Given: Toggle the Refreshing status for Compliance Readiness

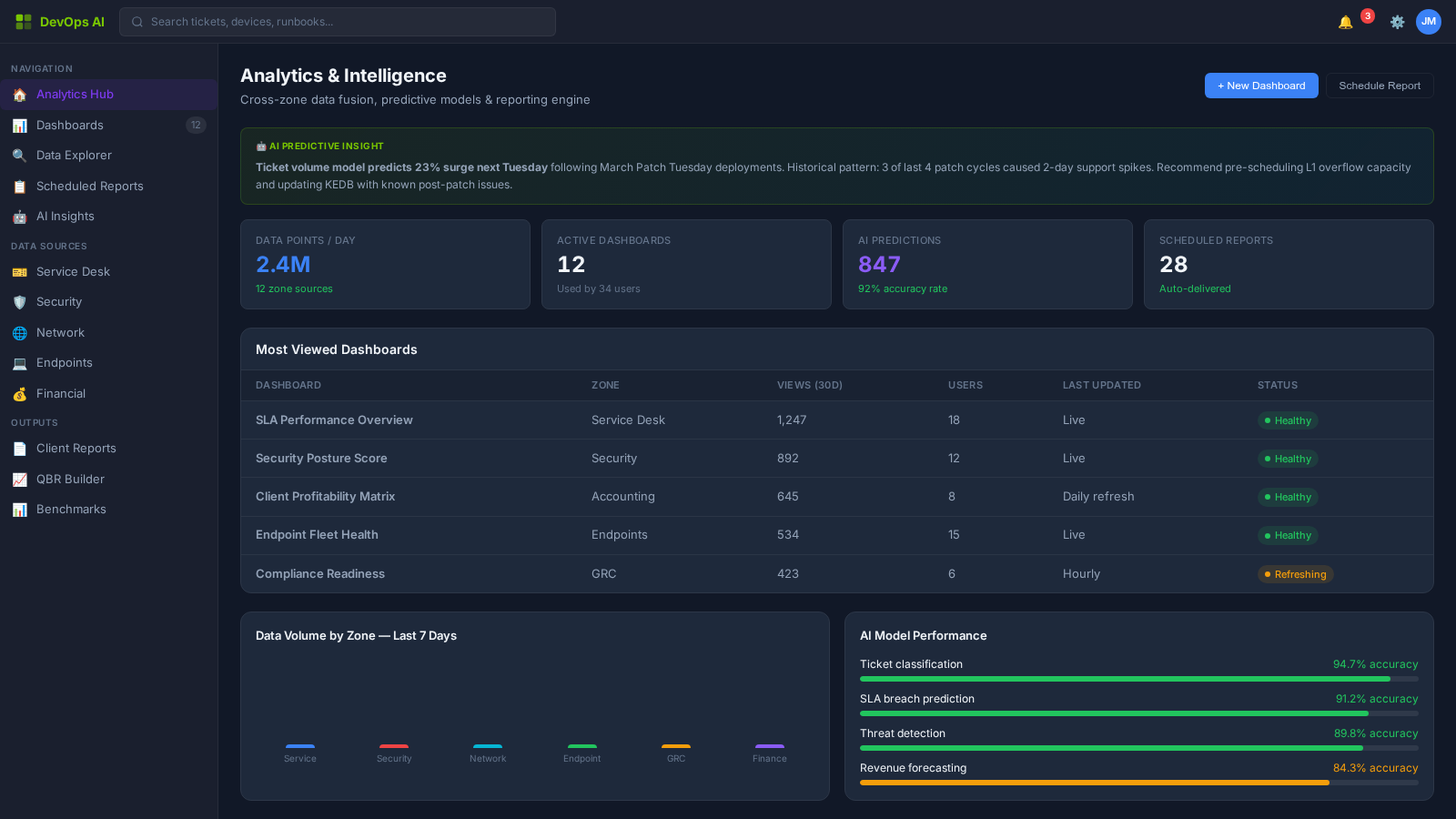Looking at the screenshot, I should (x=1295, y=574).
